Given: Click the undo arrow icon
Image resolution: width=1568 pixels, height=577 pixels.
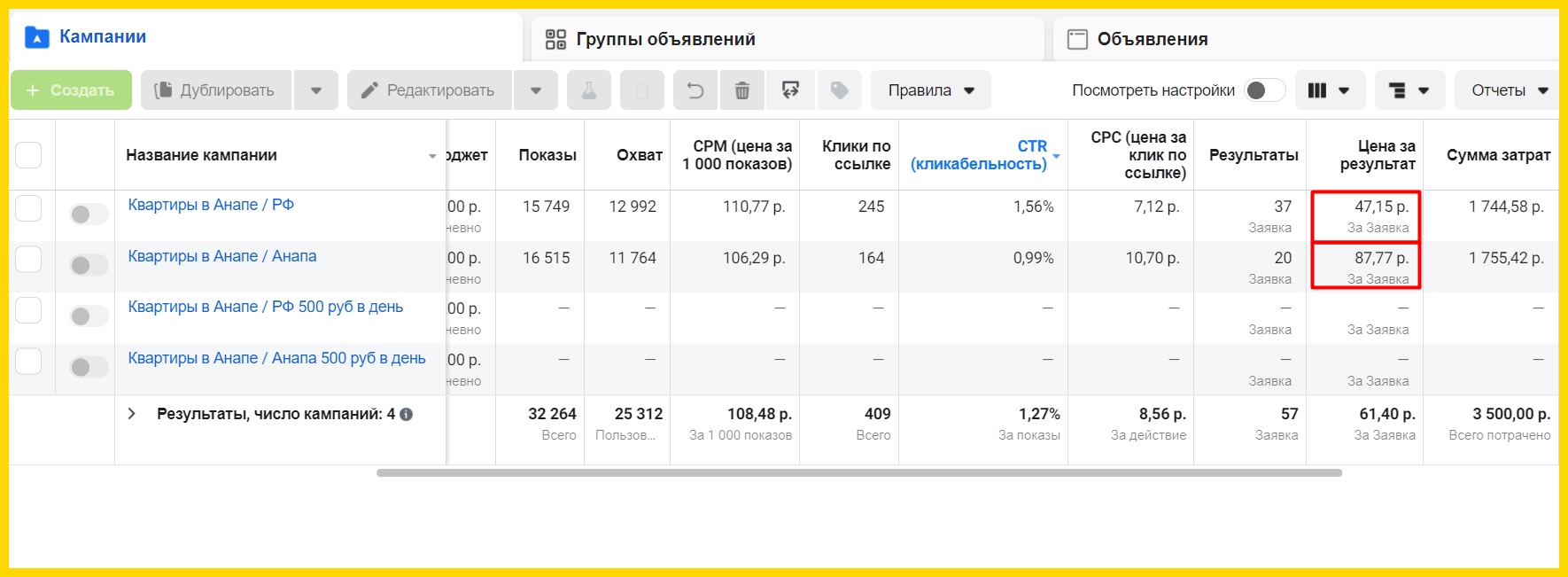Looking at the screenshot, I should [x=695, y=90].
